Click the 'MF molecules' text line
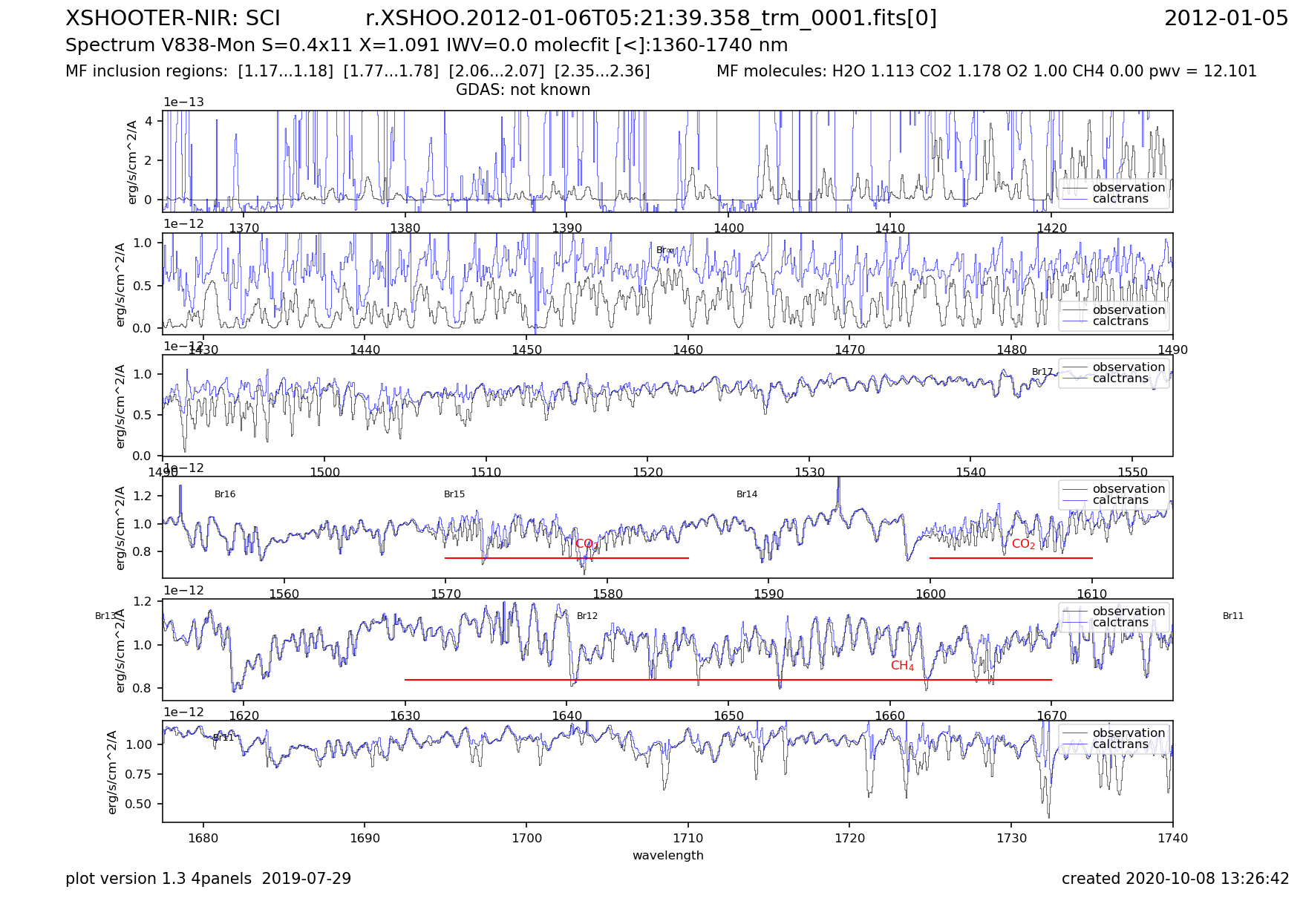 (x=986, y=71)
